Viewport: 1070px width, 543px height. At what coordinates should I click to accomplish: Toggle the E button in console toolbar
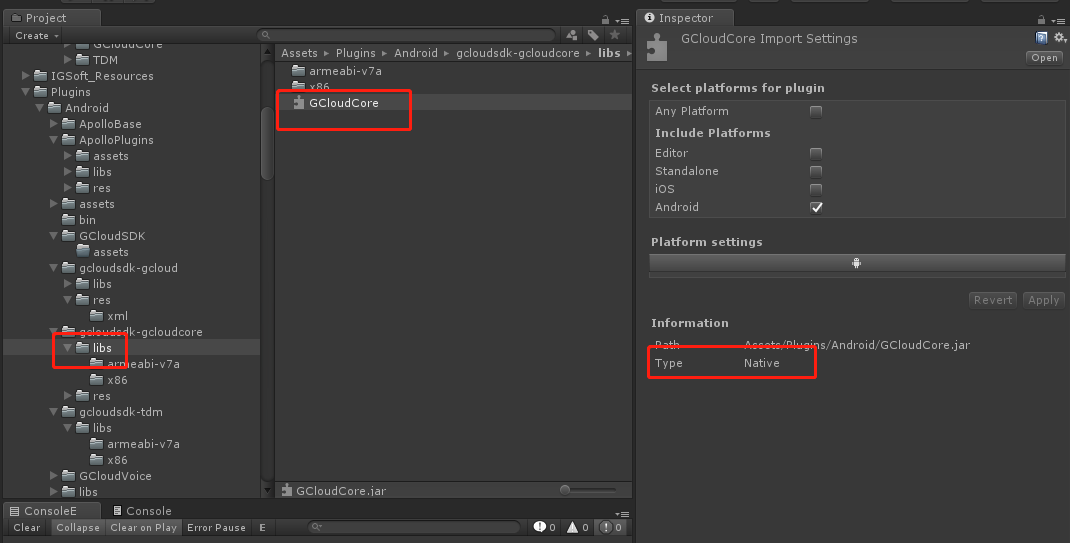click(262, 527)
